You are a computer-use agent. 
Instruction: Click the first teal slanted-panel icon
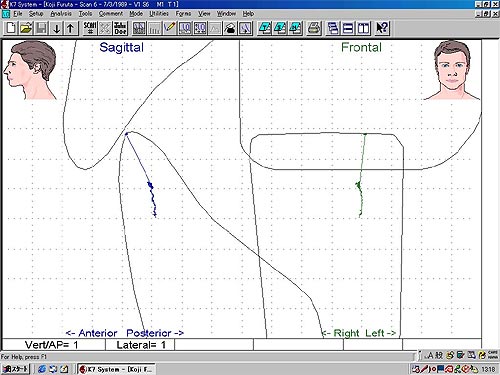coord(265,28)
